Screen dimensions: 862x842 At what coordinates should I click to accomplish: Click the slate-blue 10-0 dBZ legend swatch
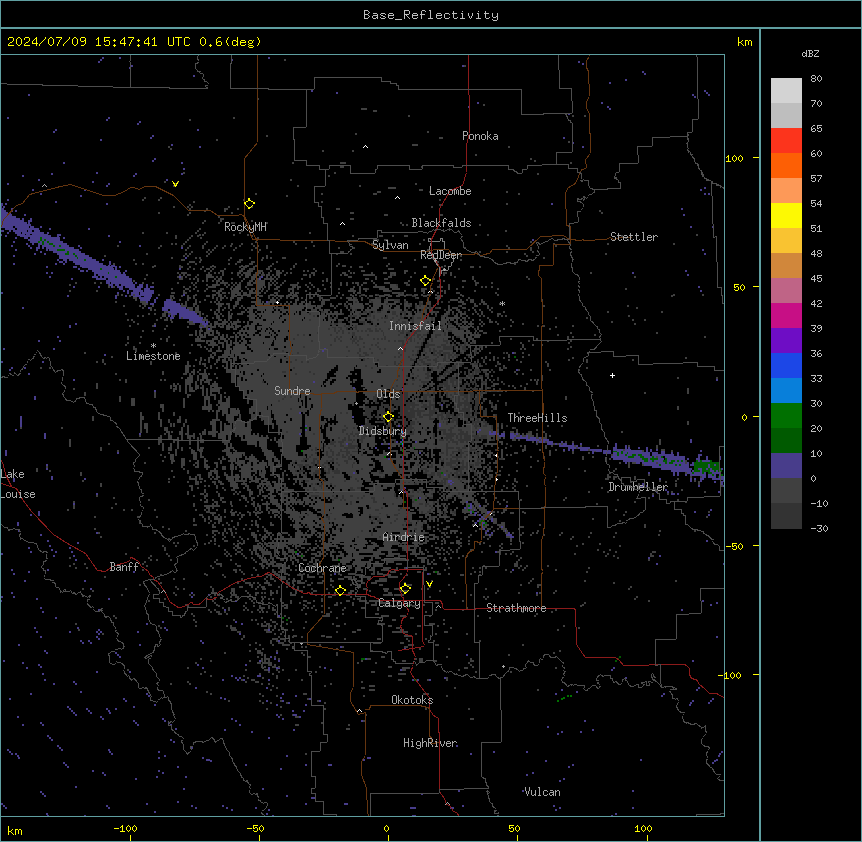pyautogui.click(x=786, y=466)
